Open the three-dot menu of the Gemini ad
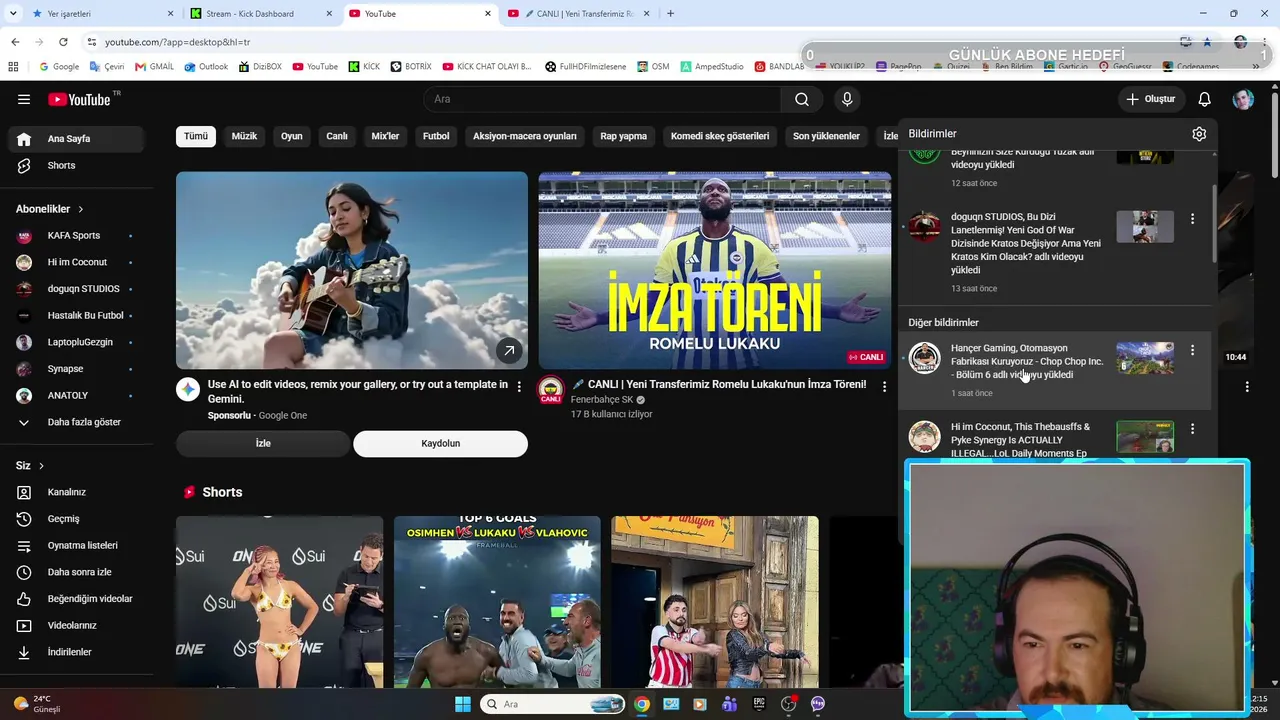Image resolution: width=1280 pixels, height=720 pixels. click(519, 386)
